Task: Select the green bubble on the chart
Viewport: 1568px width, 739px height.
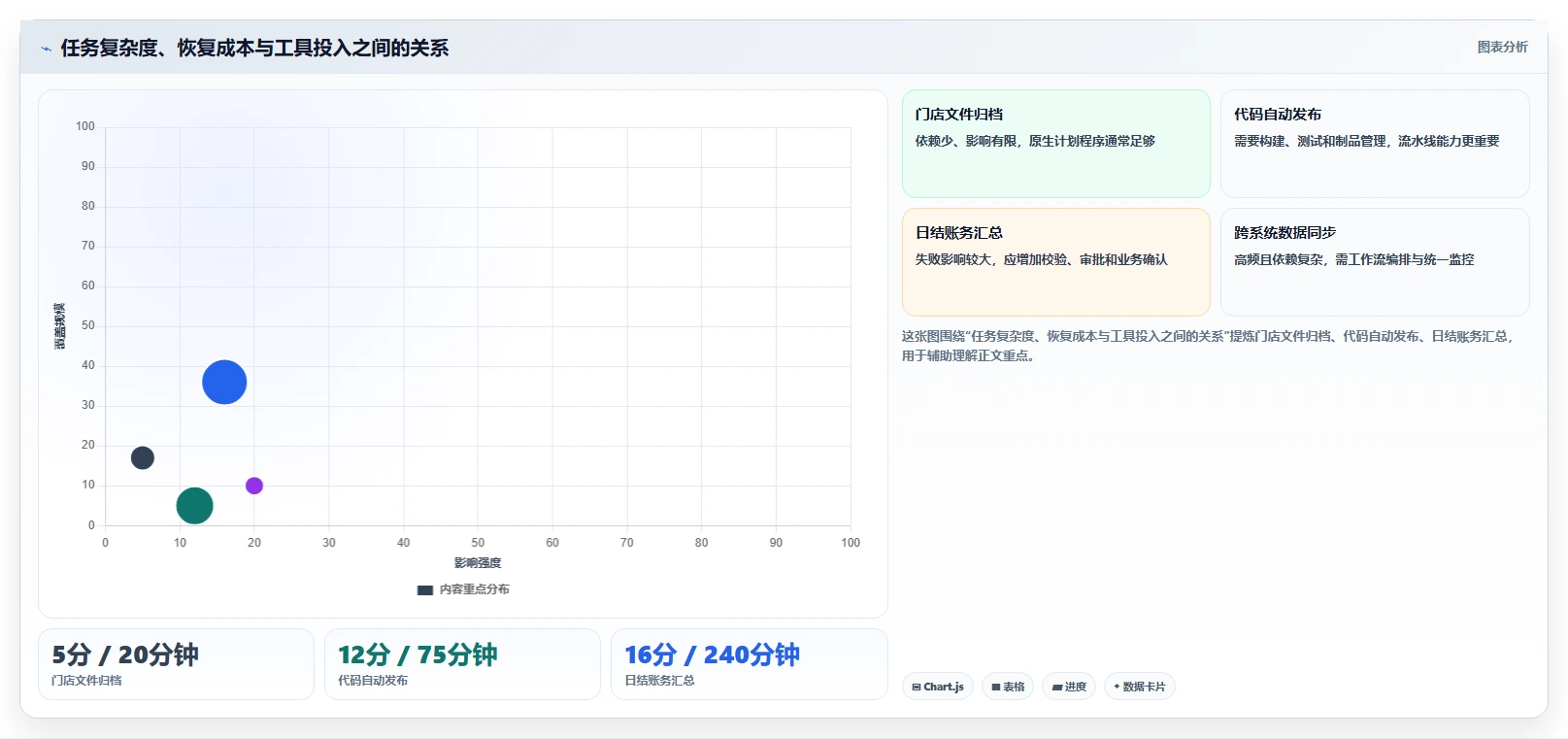Action: [x=194, y=505]
